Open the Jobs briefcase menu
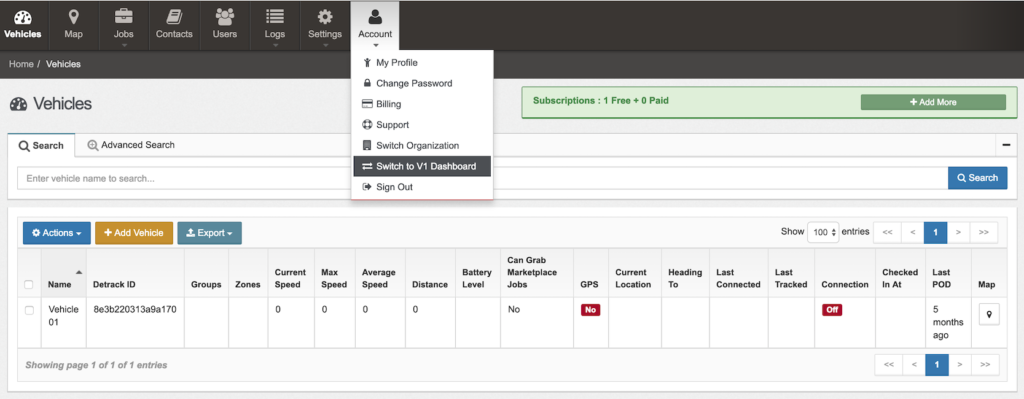This screenshot has width=1024, height=399. pos(123,25)
